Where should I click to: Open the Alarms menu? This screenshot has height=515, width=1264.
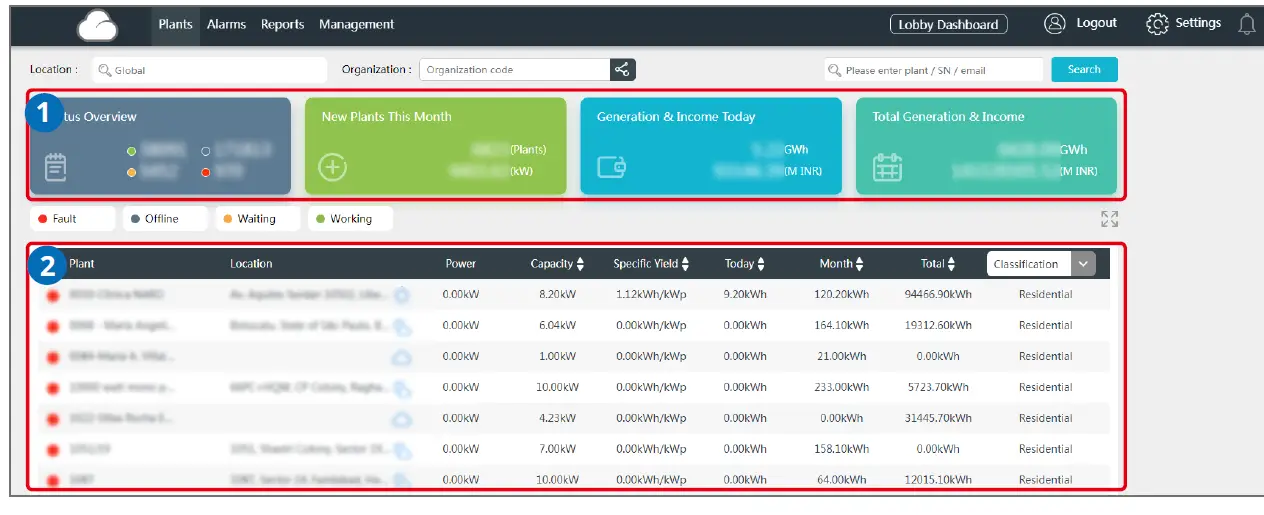tap(226, 25)
